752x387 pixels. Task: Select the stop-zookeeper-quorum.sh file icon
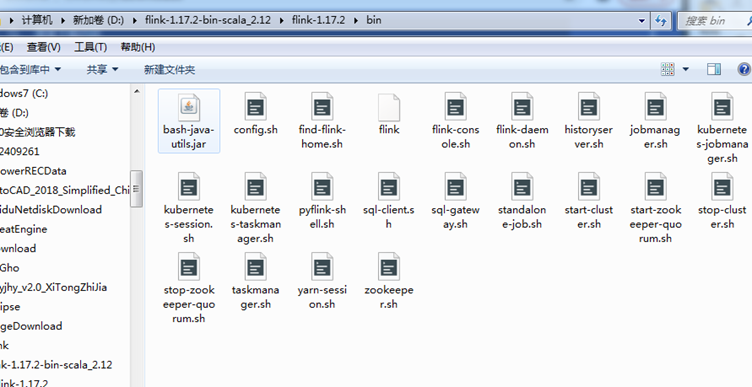[x=189, y=267]
